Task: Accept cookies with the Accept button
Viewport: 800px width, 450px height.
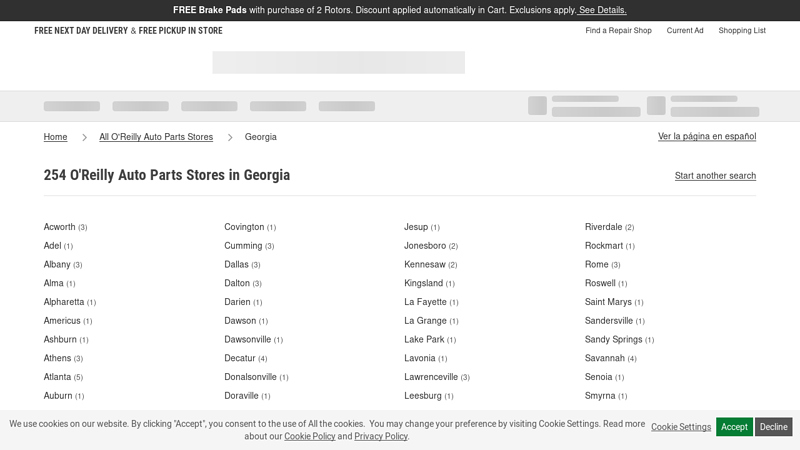Action: pyautogui.click(x=734, y=427)
